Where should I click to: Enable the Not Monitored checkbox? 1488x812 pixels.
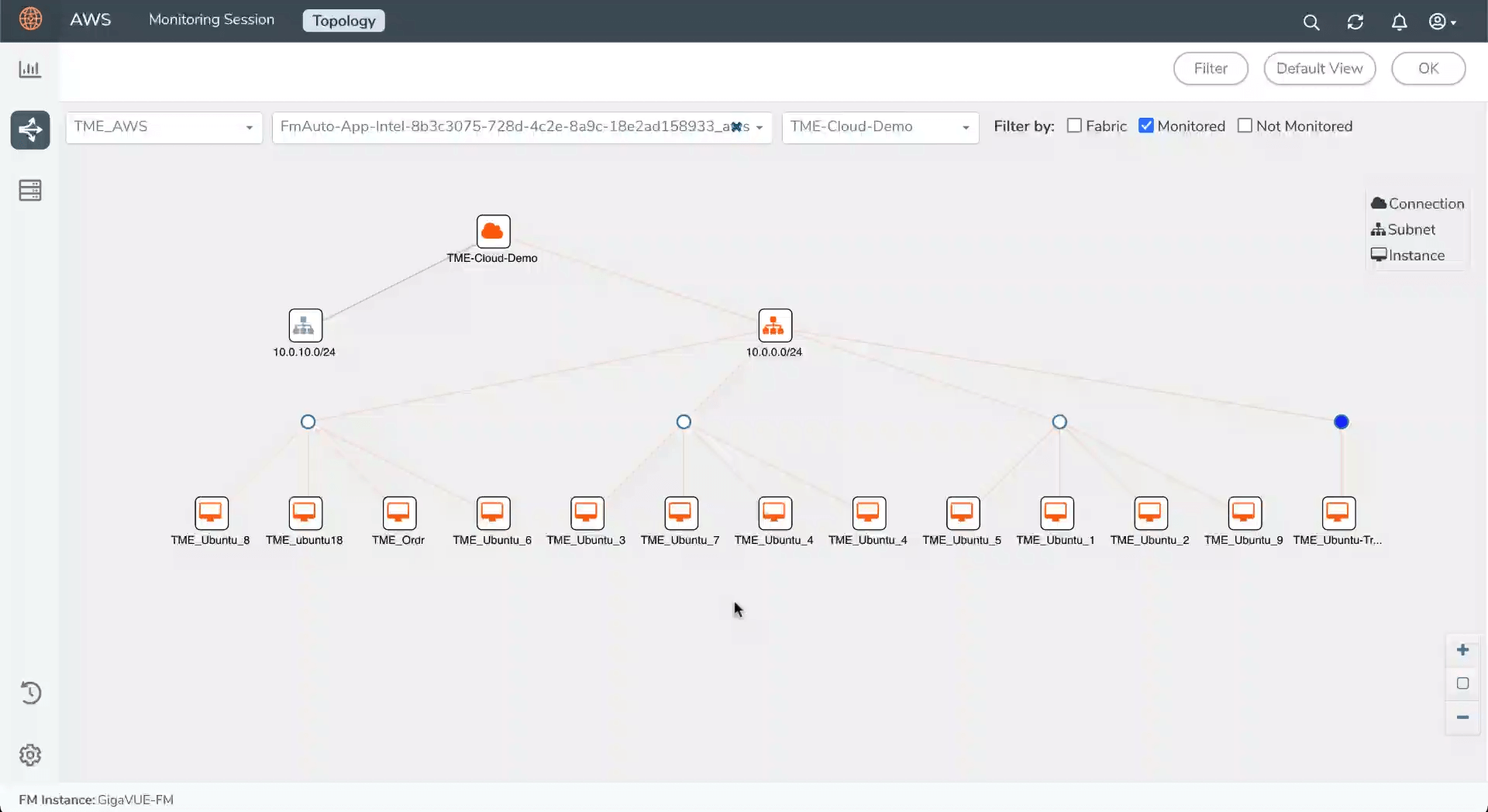[1245, 126]
